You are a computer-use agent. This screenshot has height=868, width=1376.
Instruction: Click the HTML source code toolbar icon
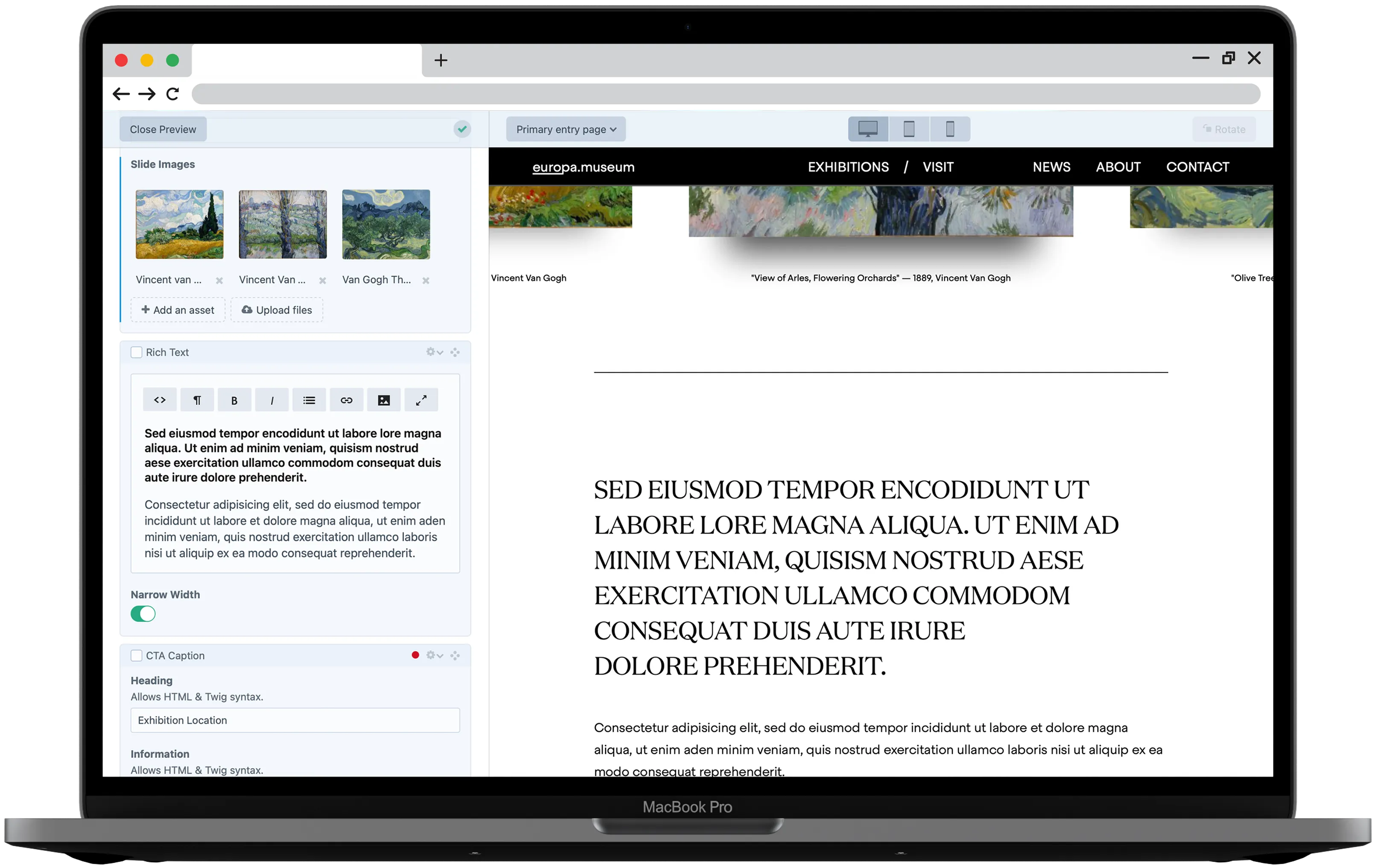tap(160, 400)
